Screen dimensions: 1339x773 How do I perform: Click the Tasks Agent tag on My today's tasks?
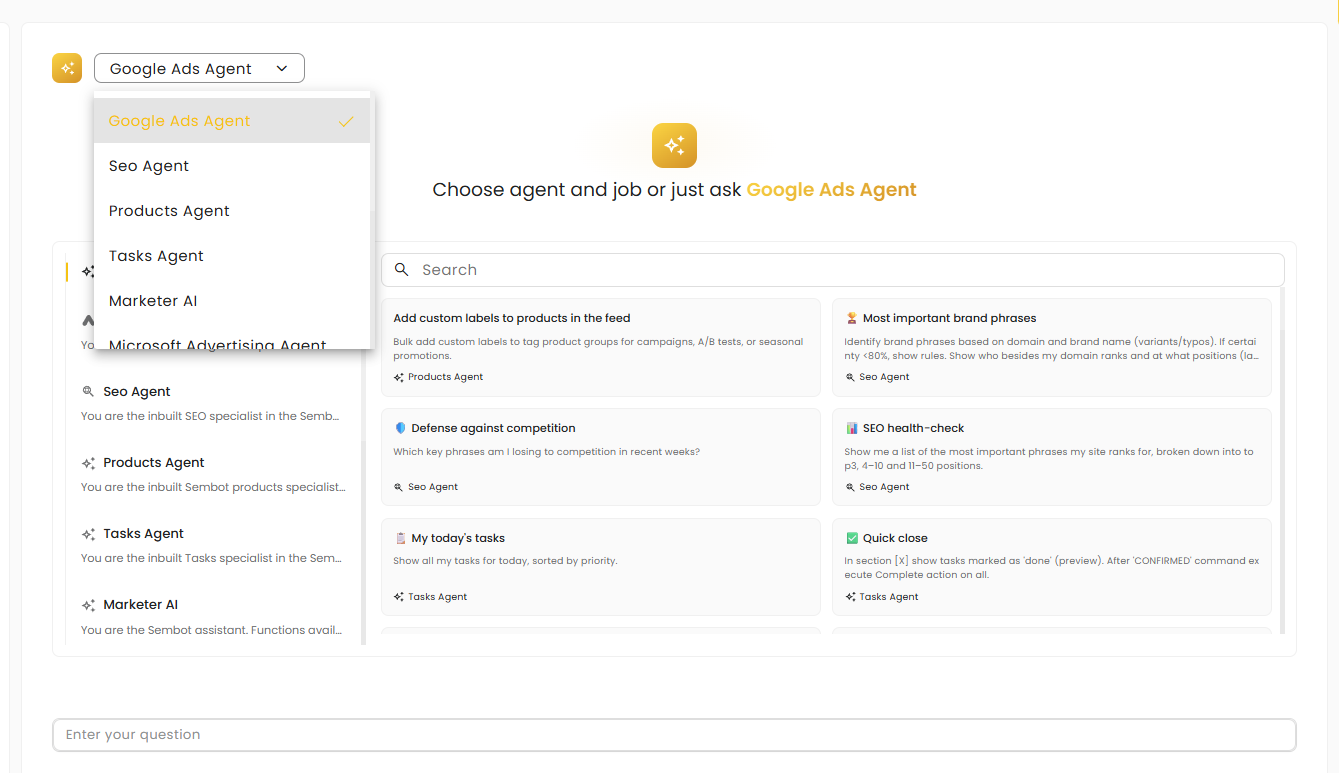pyautogui.click(x=431, y=597)
